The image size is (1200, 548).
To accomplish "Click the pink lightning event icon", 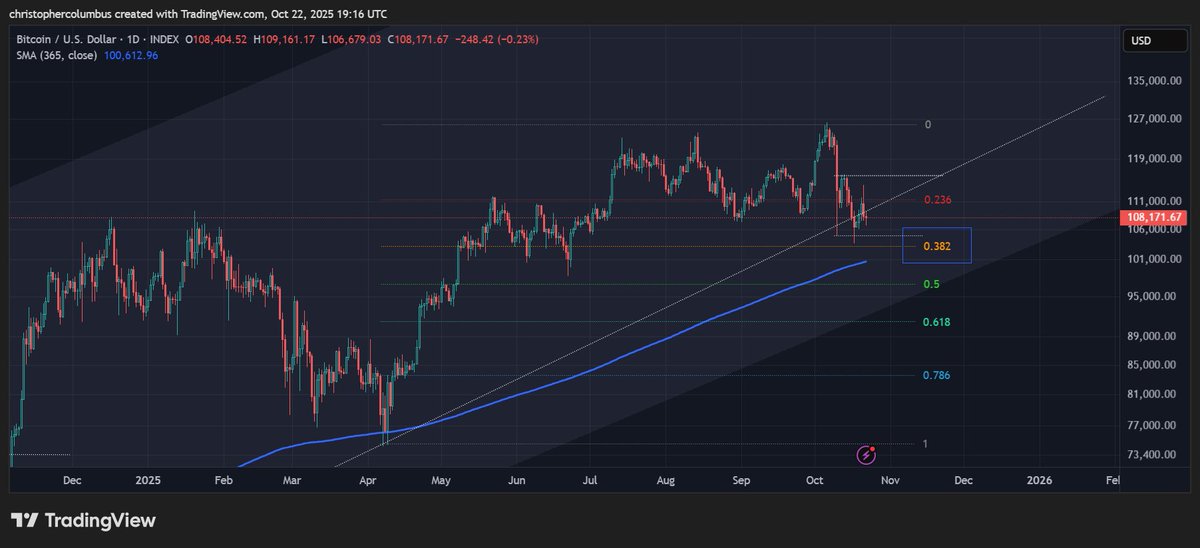I will (x=867, y=455).
